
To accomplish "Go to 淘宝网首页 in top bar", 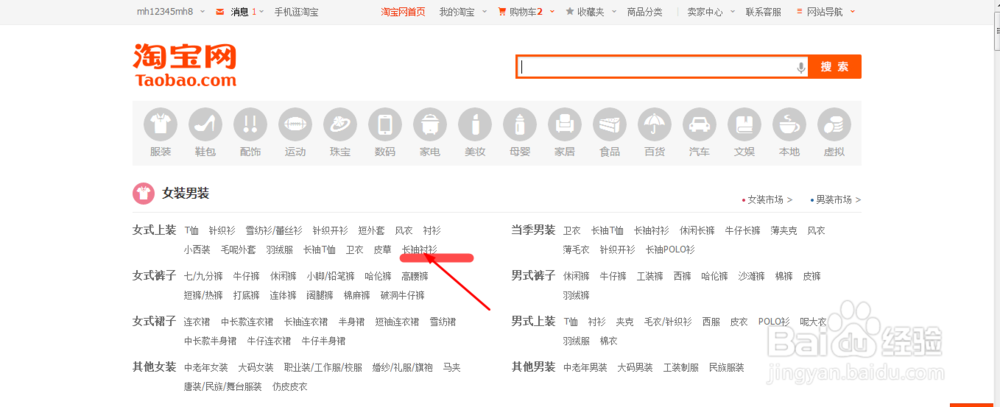I will (403, 11).
